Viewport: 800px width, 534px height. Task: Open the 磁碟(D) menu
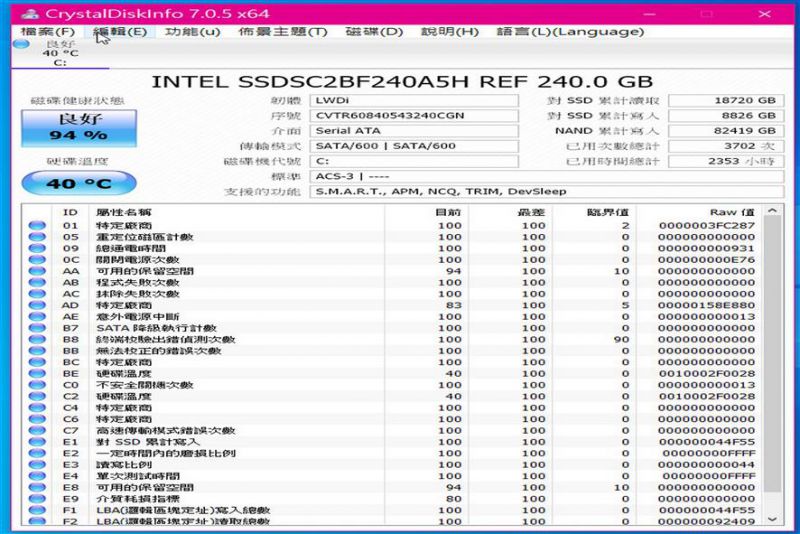pos(374,32)
